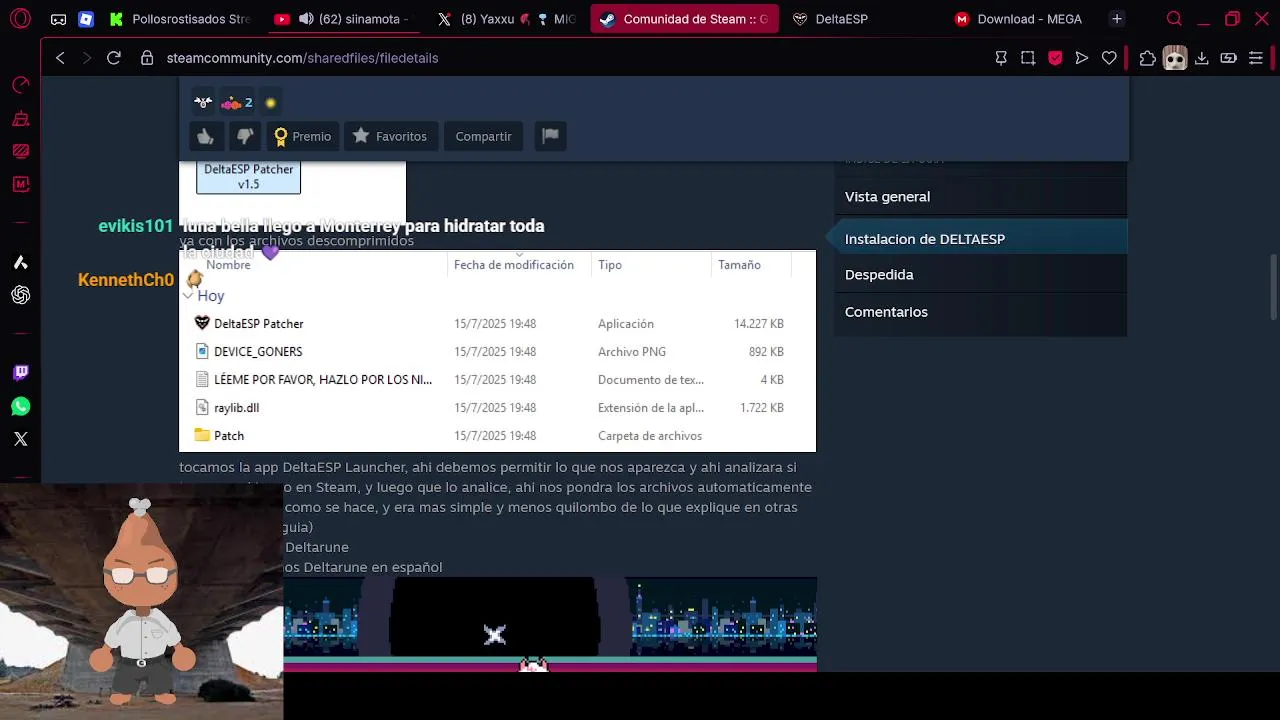
Task: Rate the guide with thumbs up
Action: [205, 136]
